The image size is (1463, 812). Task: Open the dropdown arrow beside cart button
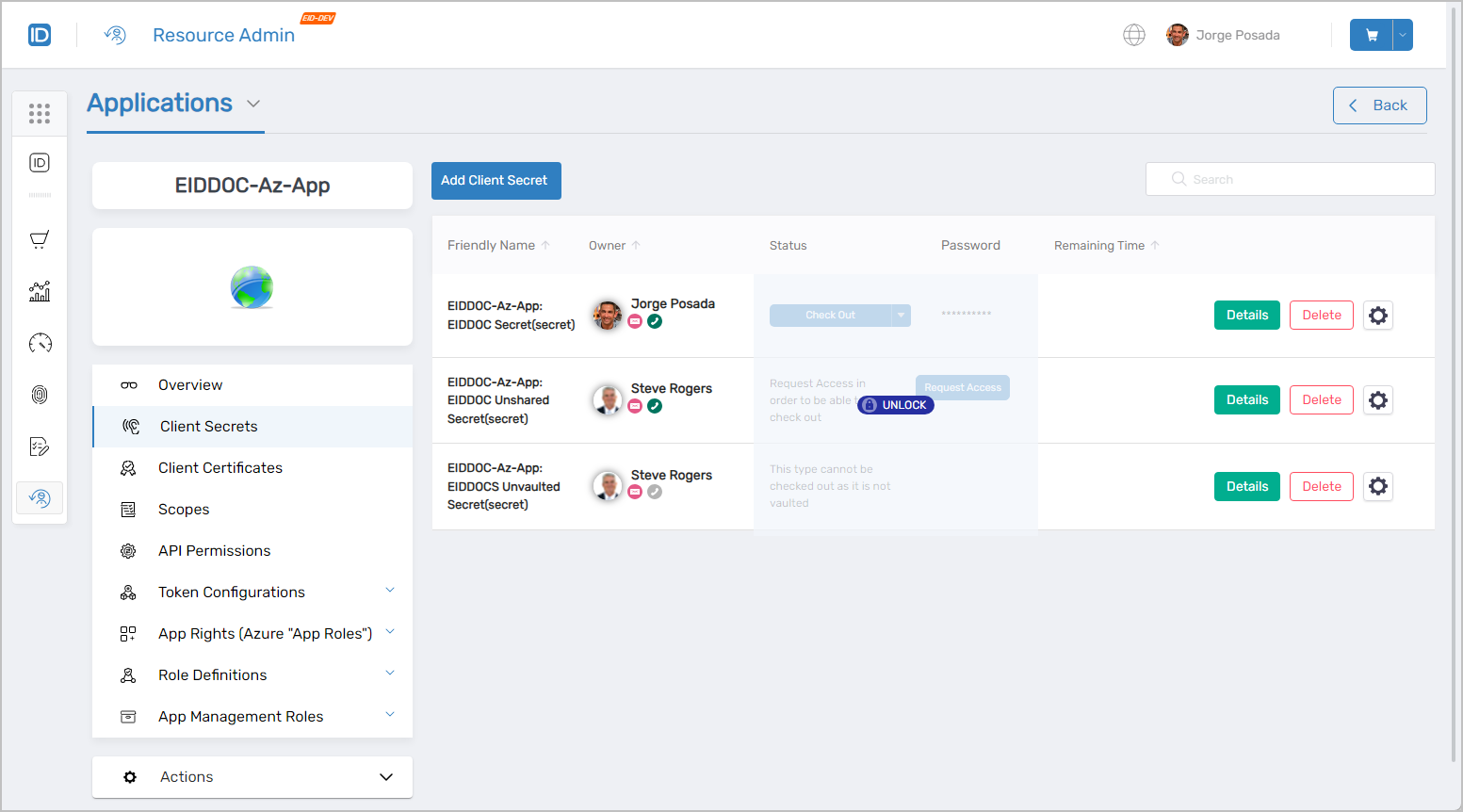1403,35
